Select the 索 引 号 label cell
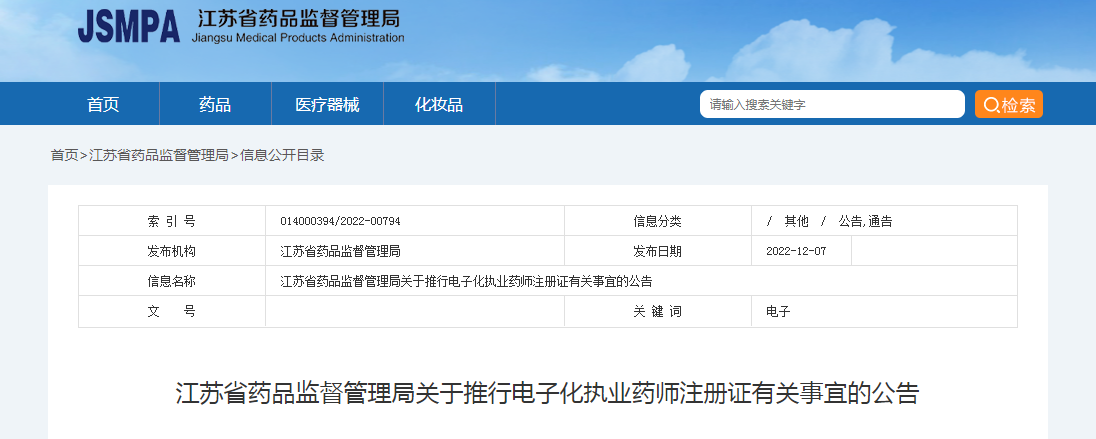Screen dimensions: 1096x439 point(172,222)
